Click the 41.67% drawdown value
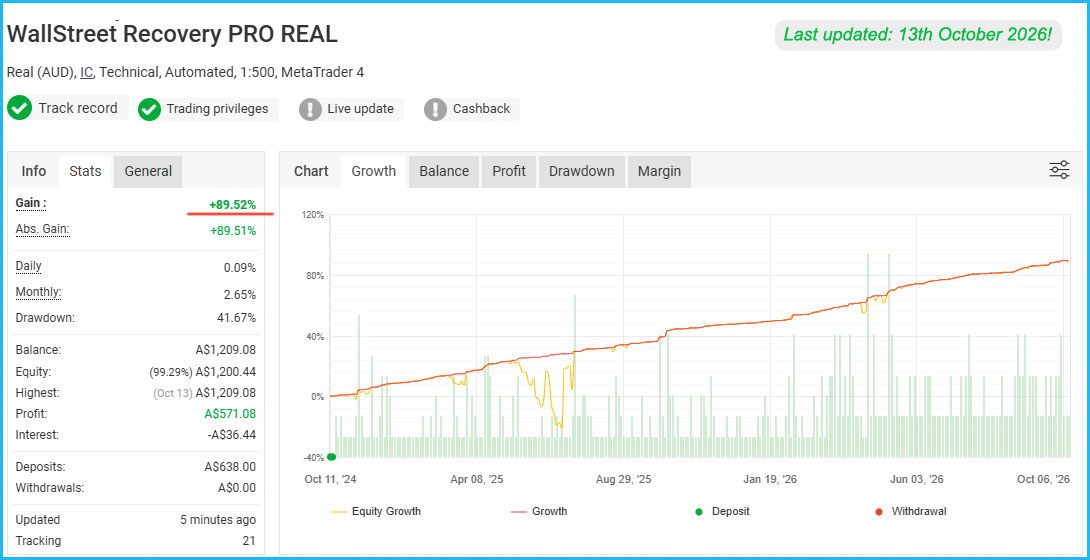Image resolution: width=1090 pixels, height=560 pixels. [x=236, y=318]
